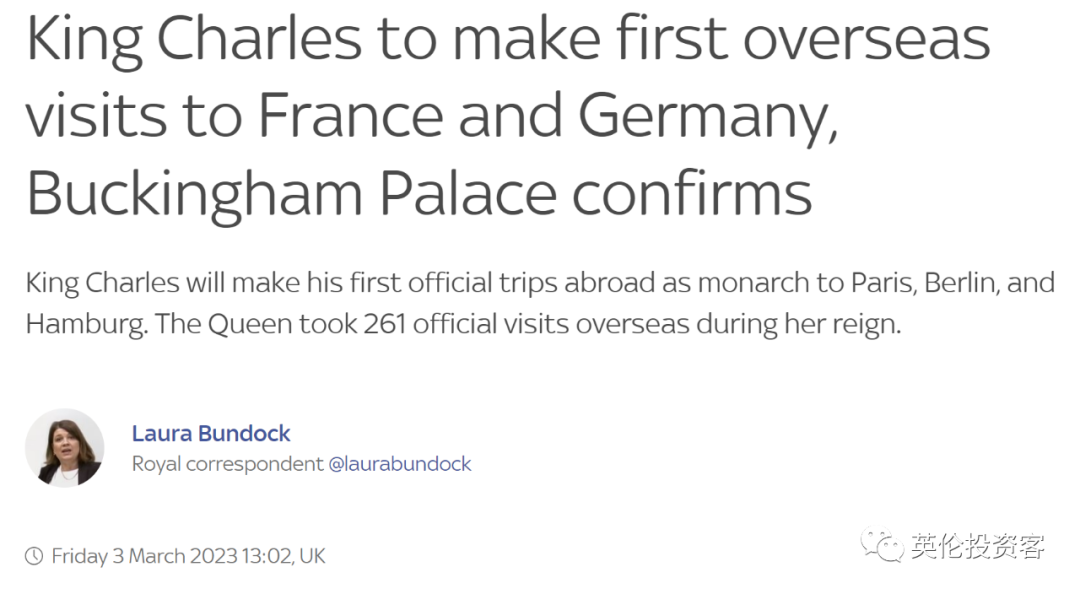This screenshot has height=594, width=1080.
Task: Click the 英伦投资客 watermark text
Action: [x=977, y=546]
